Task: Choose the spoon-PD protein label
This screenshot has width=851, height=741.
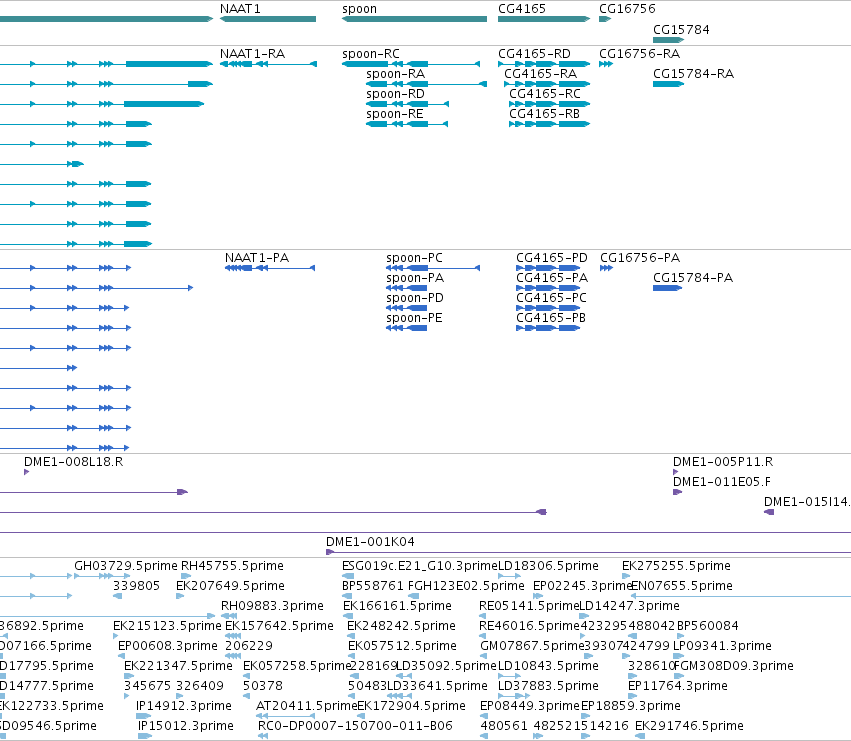Action: 415,298
